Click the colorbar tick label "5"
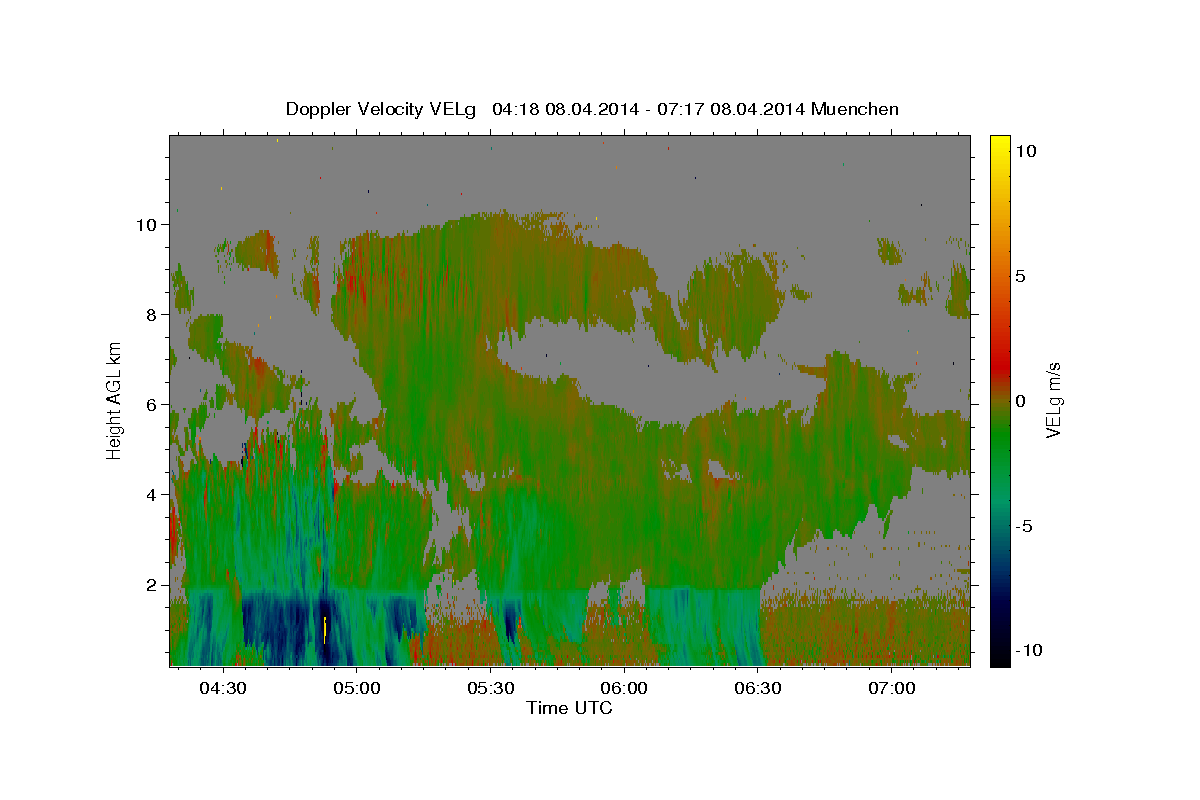The image size is (1200, 800). (x=1021, y=276)
